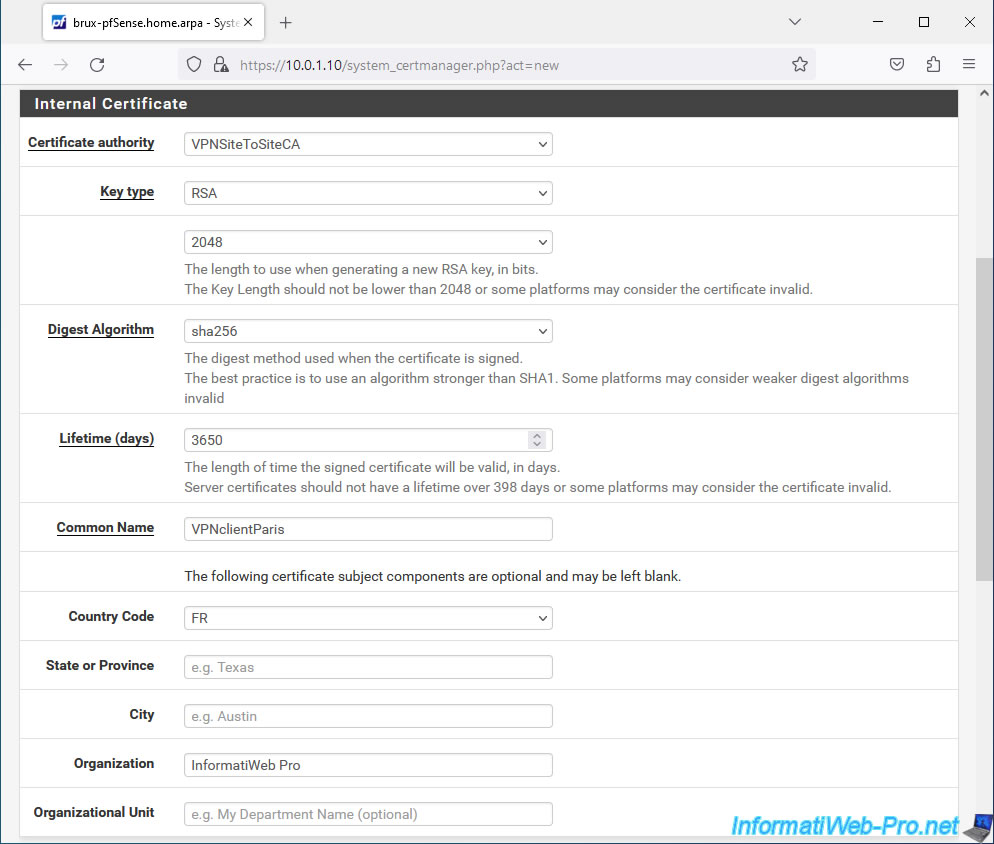Screen dimensions: 994x844
Task: Click the Key type label
Action: pos(127,192)
